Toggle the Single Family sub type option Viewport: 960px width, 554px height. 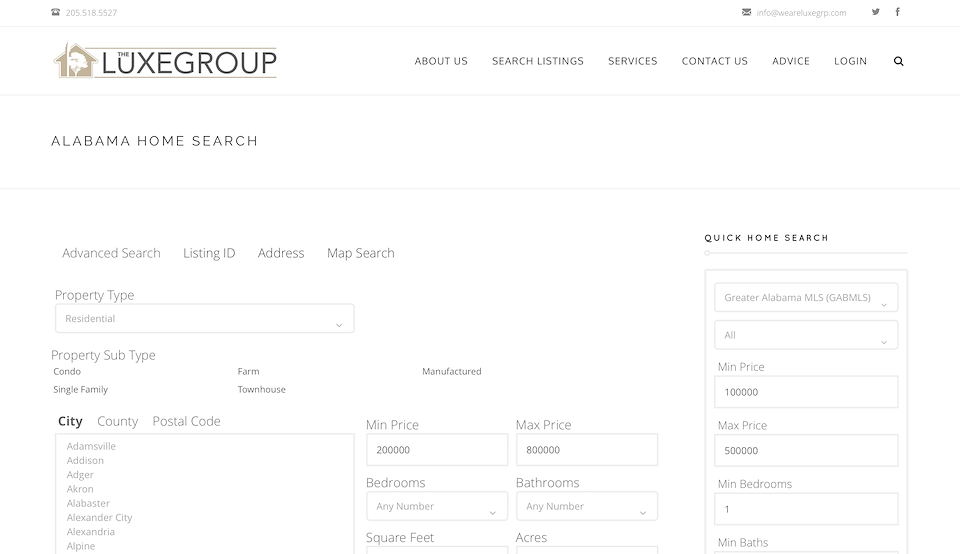(80, 390)
